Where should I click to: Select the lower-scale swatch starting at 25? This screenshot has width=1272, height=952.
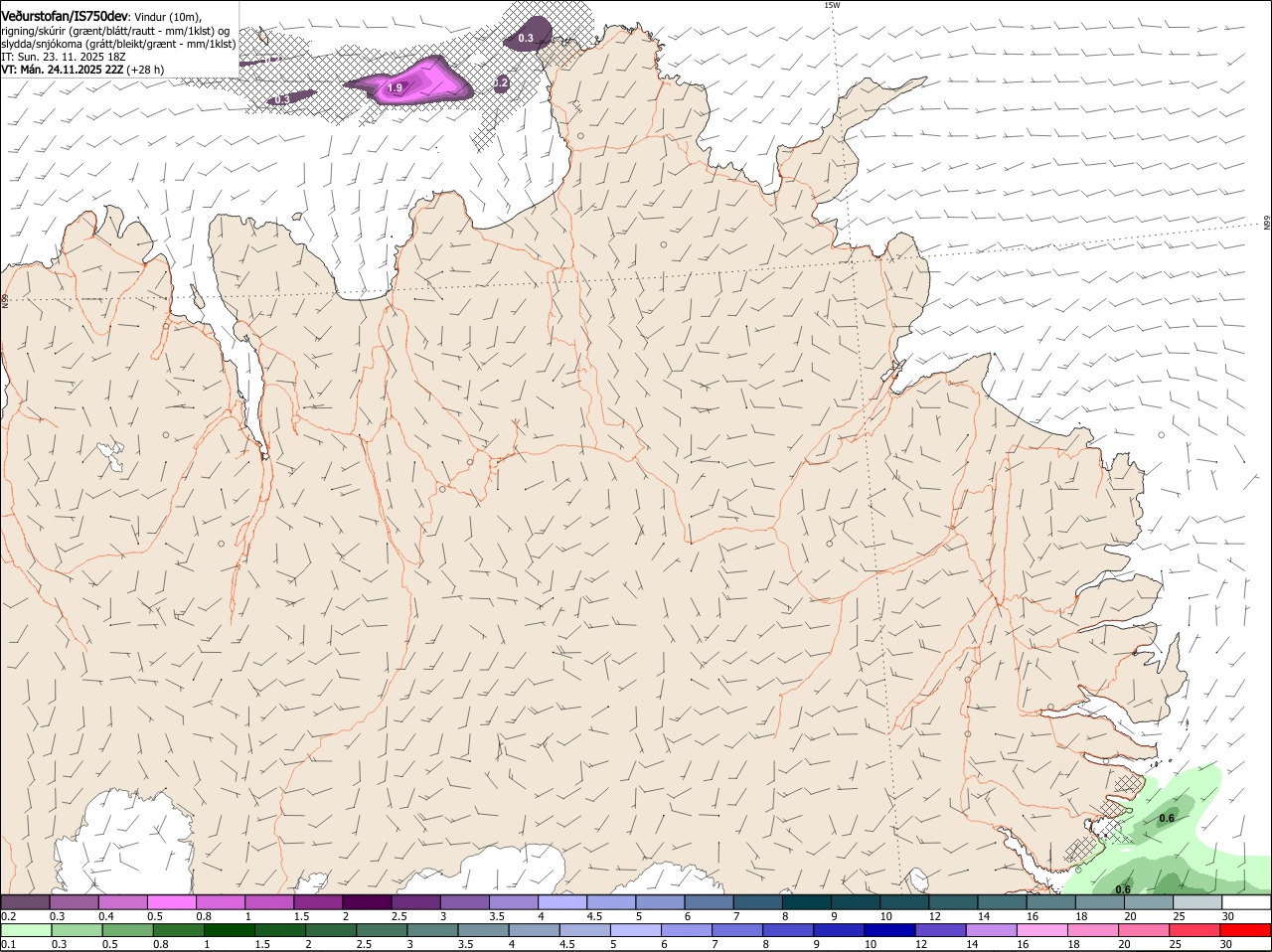click(x=1194, y=930)
